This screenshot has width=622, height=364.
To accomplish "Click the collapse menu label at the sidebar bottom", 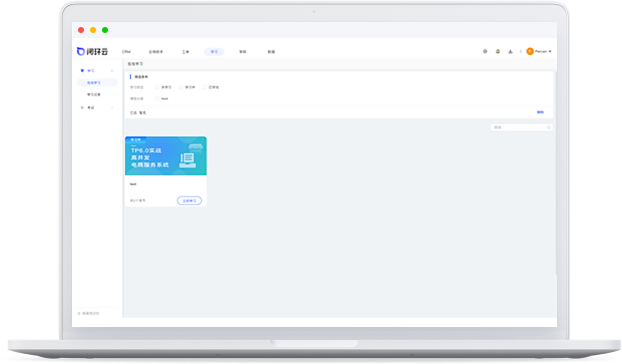I will 91,313.
